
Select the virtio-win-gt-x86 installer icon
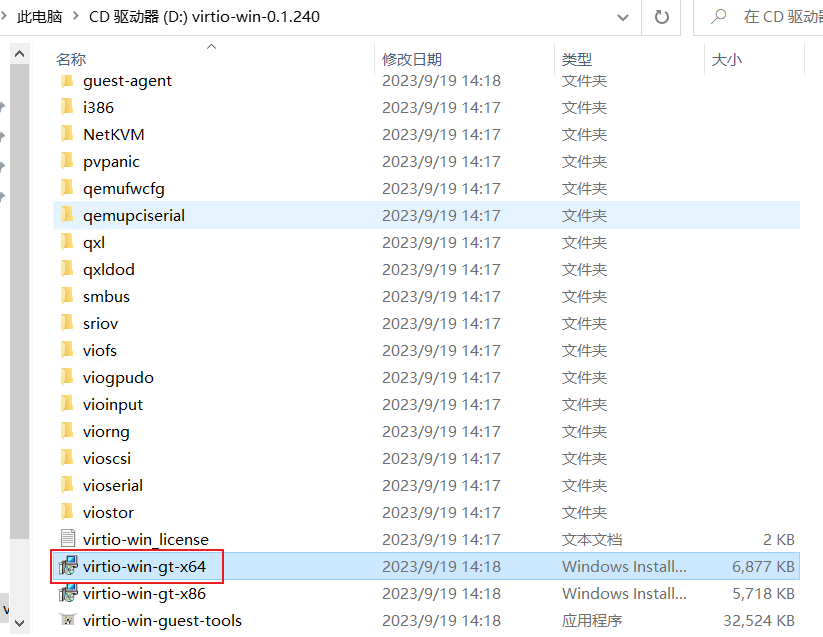pos(67,593)
